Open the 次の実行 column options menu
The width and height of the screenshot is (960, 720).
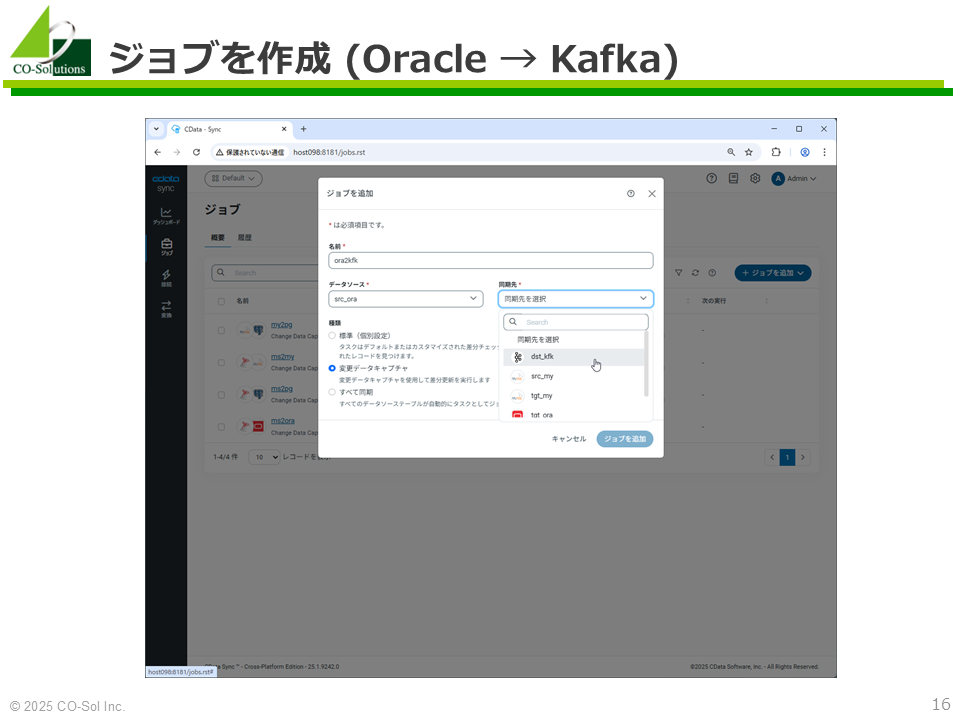click(x=767, y=301)
